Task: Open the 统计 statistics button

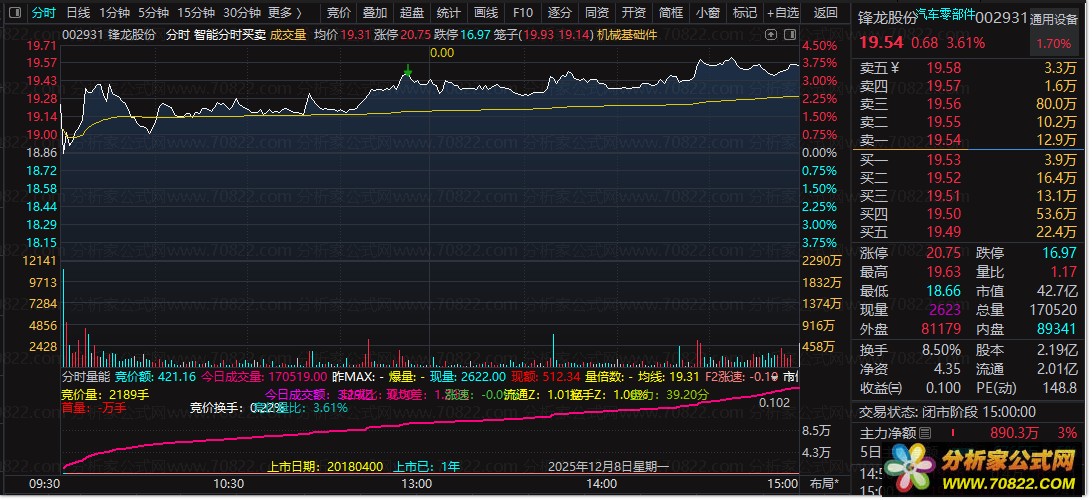Action: tap(448, 13)
